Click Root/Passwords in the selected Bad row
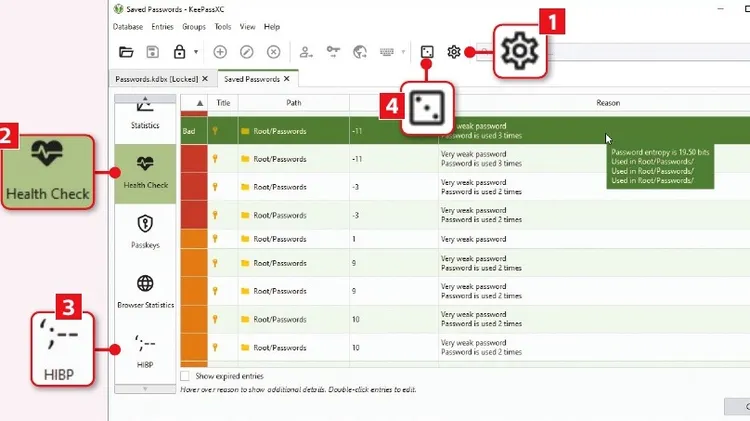Screen dimensions: 750x421 point(280,131)
